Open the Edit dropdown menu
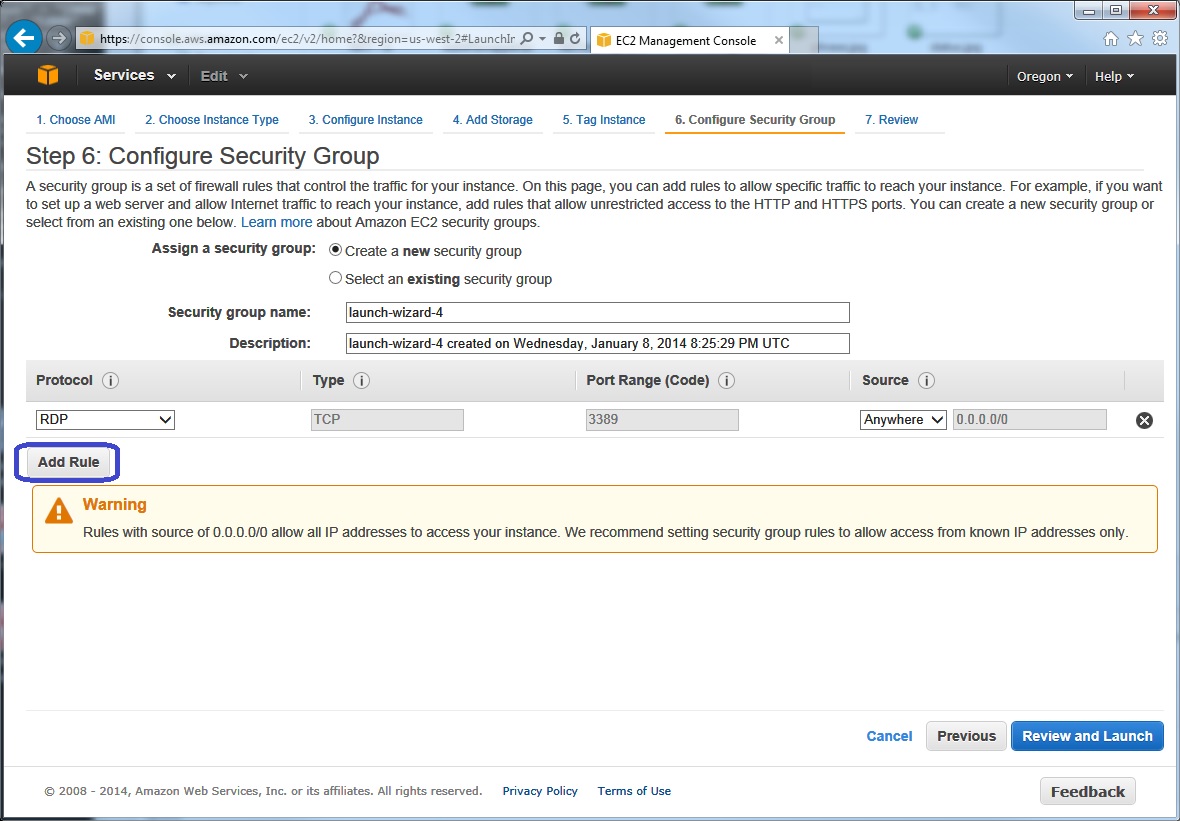 (x=224, y=76)
